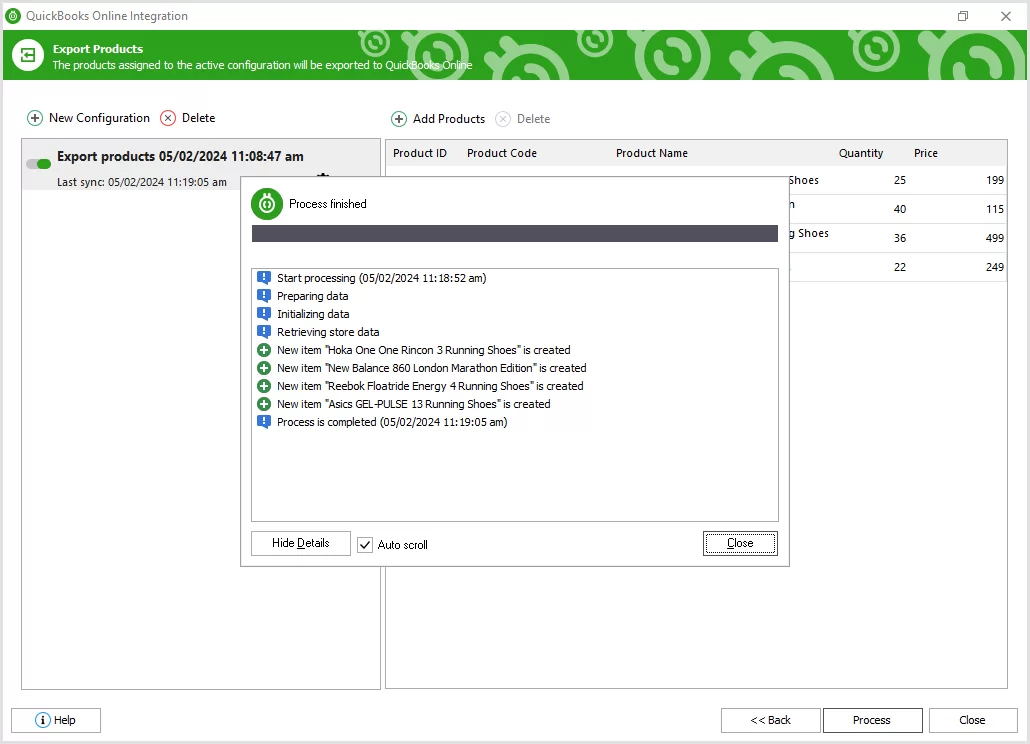Screen dimensions: 1030x744
Task: Click the plus icon next to Asics GEL-PULSE entry
Action: point(264,404)
